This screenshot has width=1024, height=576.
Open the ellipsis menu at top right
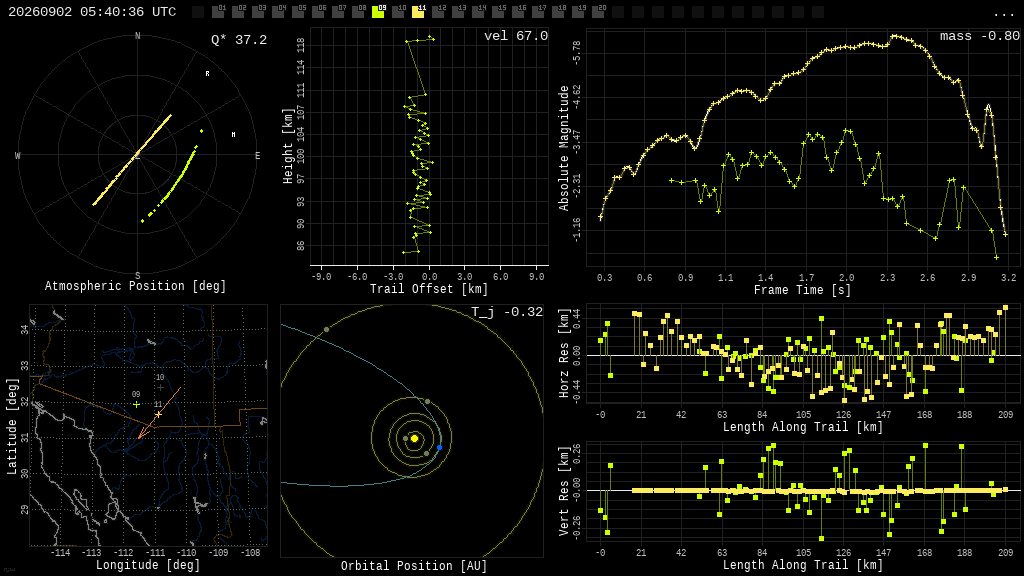[1002, 14]
